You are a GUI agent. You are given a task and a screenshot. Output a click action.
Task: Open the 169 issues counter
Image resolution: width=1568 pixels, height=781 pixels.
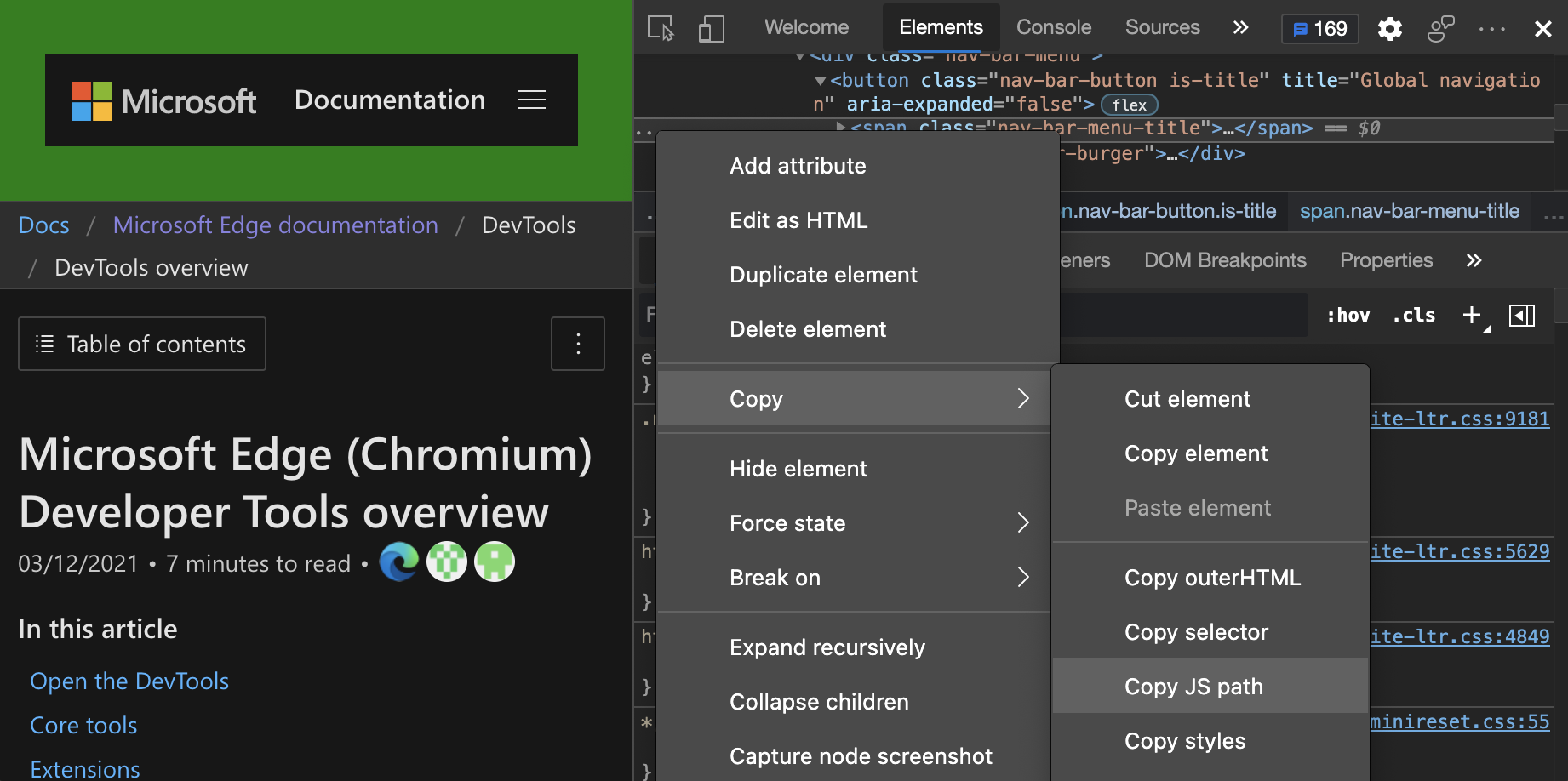1320,28
